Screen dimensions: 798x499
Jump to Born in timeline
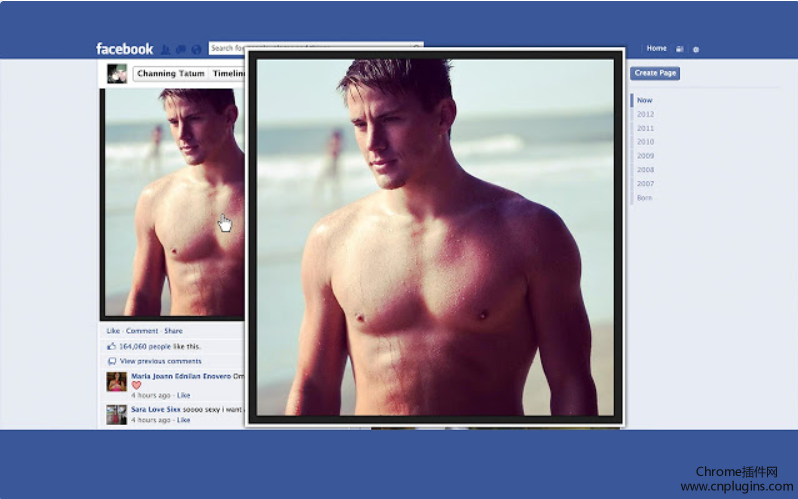[644, 198]
